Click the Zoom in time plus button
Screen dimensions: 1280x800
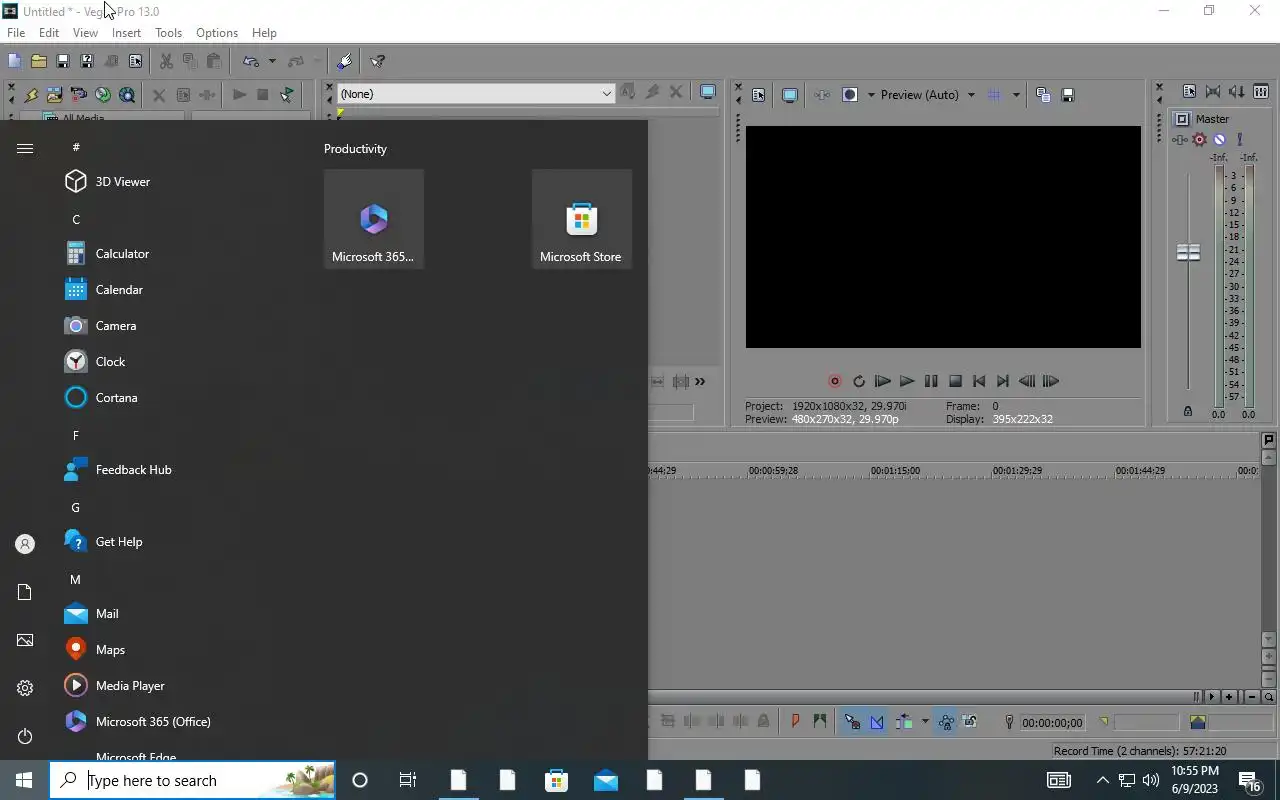click(x=1229, y=696)
